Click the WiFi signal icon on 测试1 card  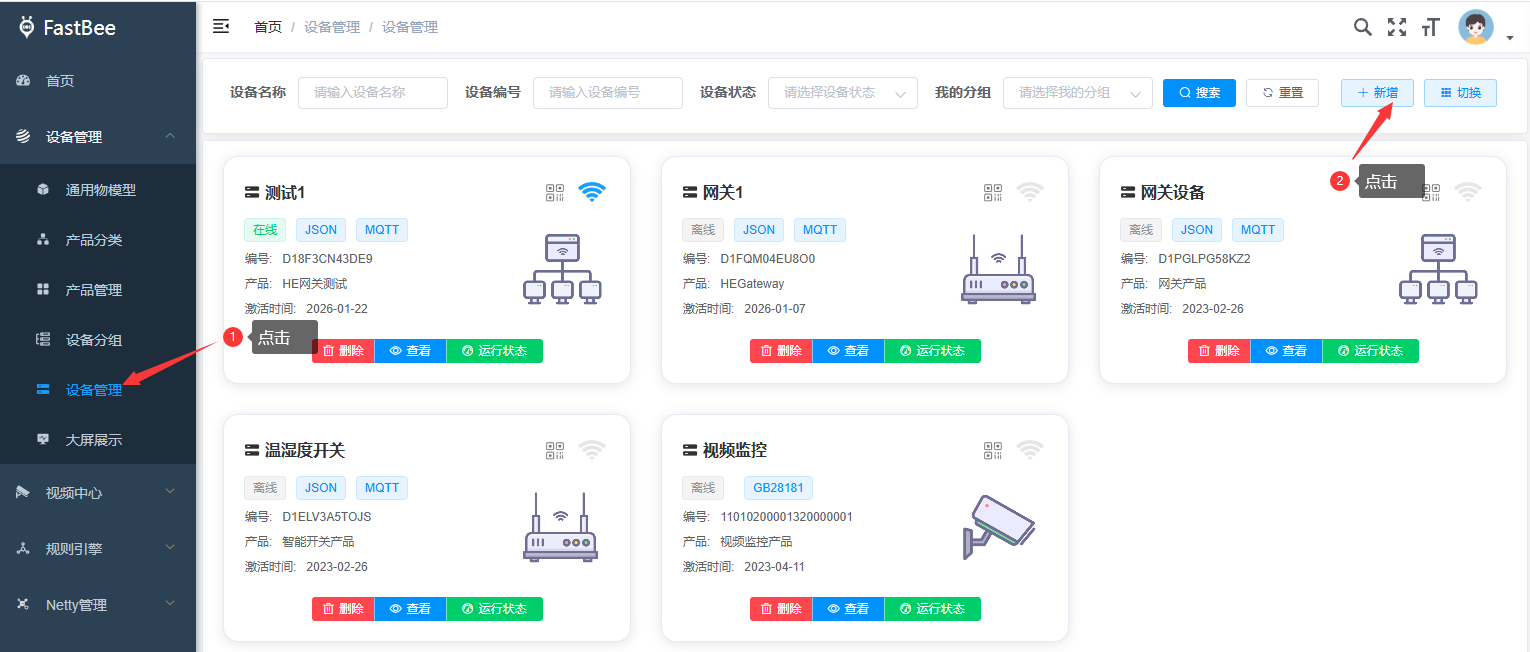591,191
